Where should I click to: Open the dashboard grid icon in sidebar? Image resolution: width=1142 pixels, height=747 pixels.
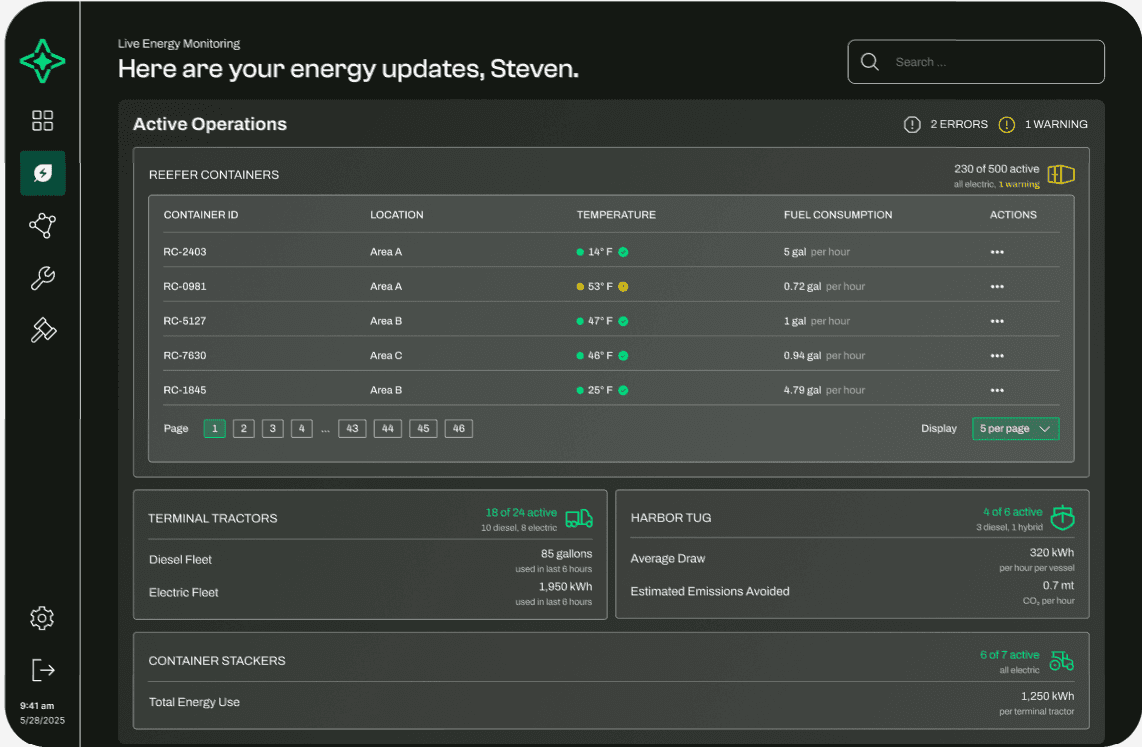pyautogui.click(x=42, y=120)
